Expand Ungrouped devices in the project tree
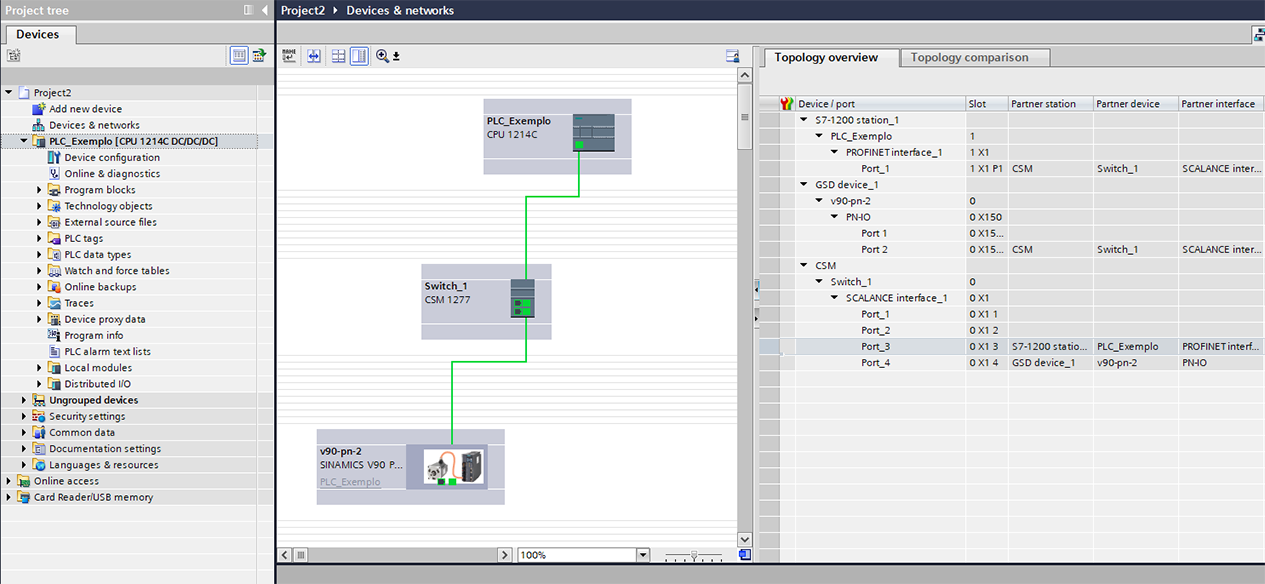This screenshot has width=1265, height=584. click(x=24, y=400)
